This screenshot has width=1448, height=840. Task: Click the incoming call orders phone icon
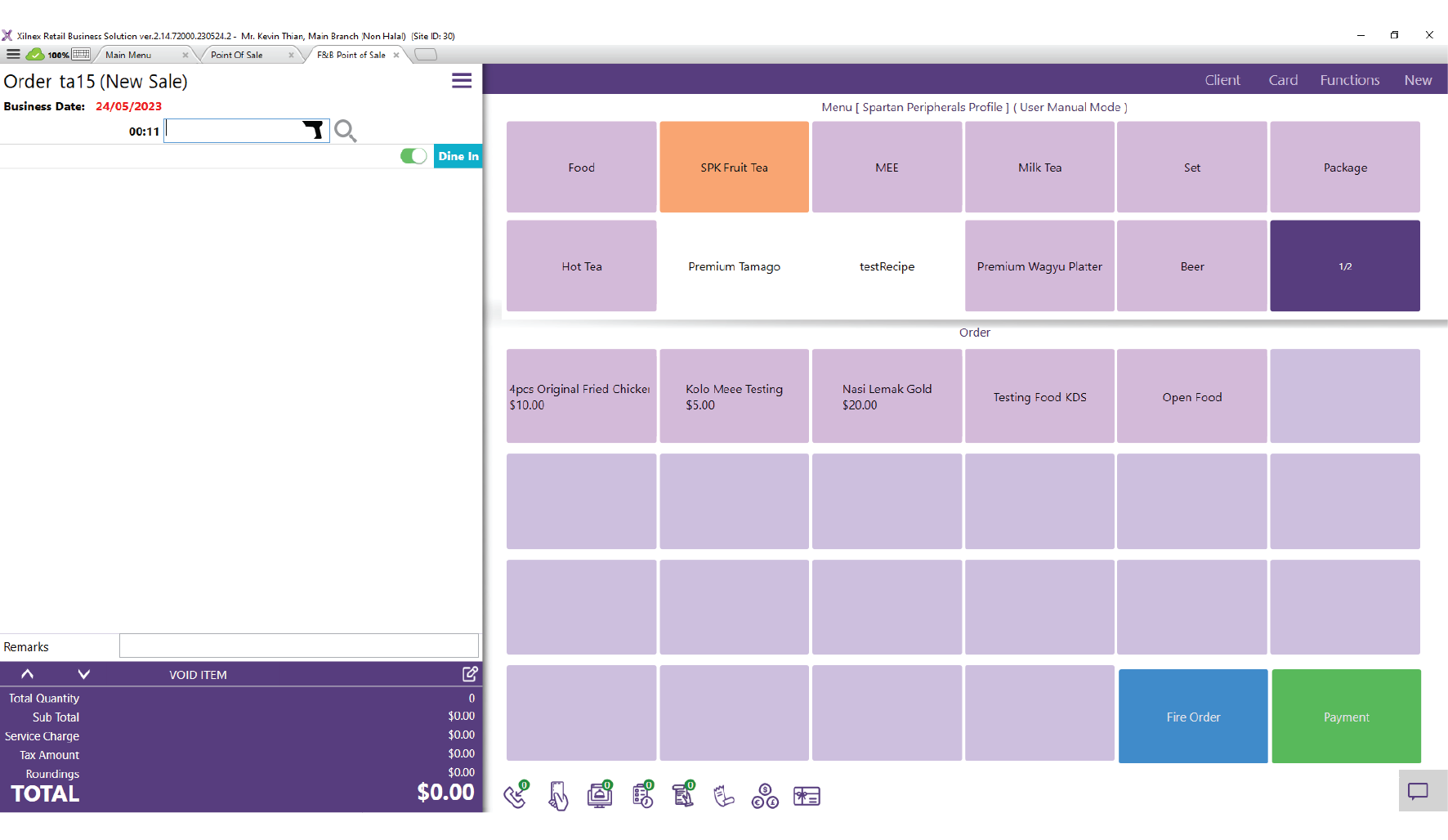click(516, 795)
